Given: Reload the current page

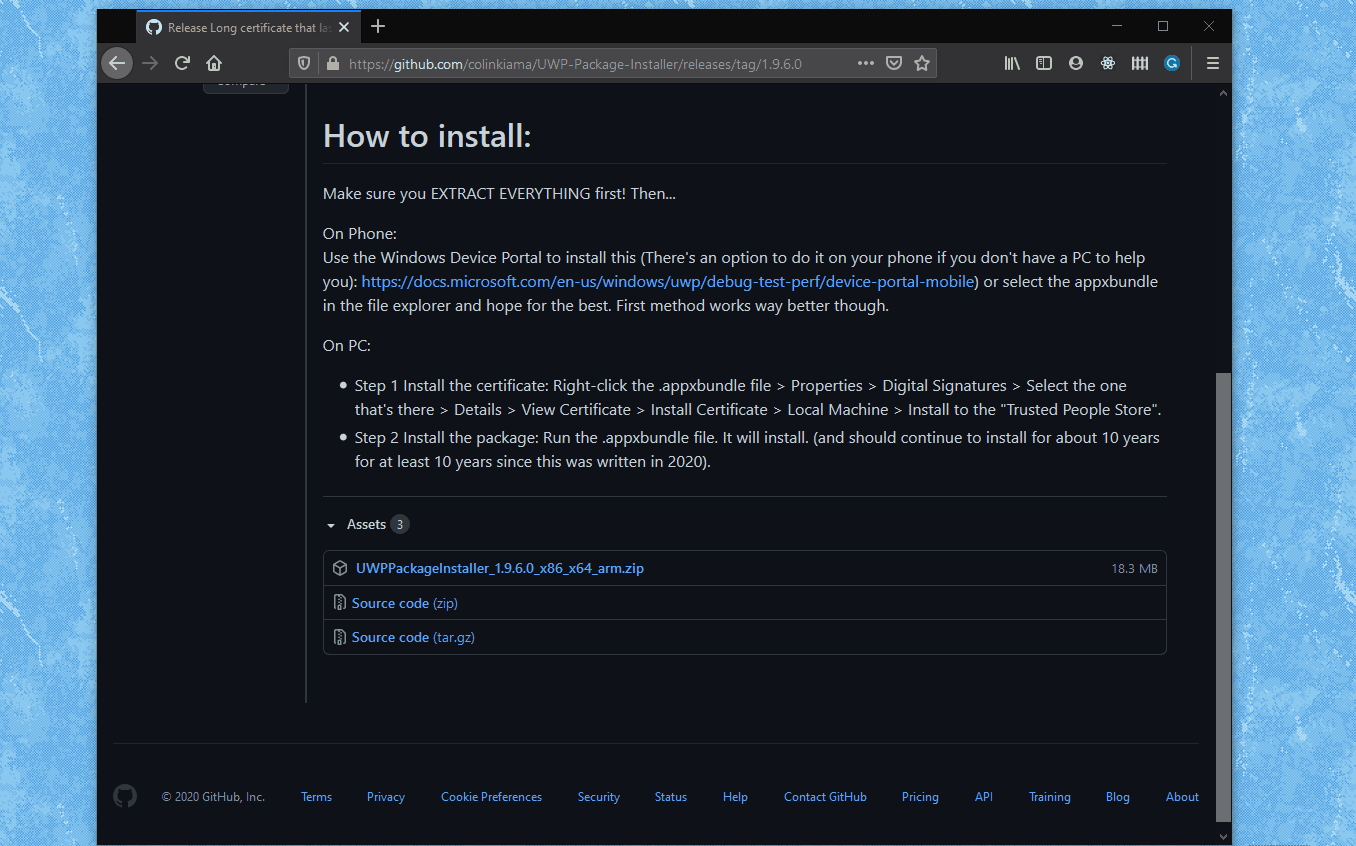Looking at the screenshot, I should [182, 63].
